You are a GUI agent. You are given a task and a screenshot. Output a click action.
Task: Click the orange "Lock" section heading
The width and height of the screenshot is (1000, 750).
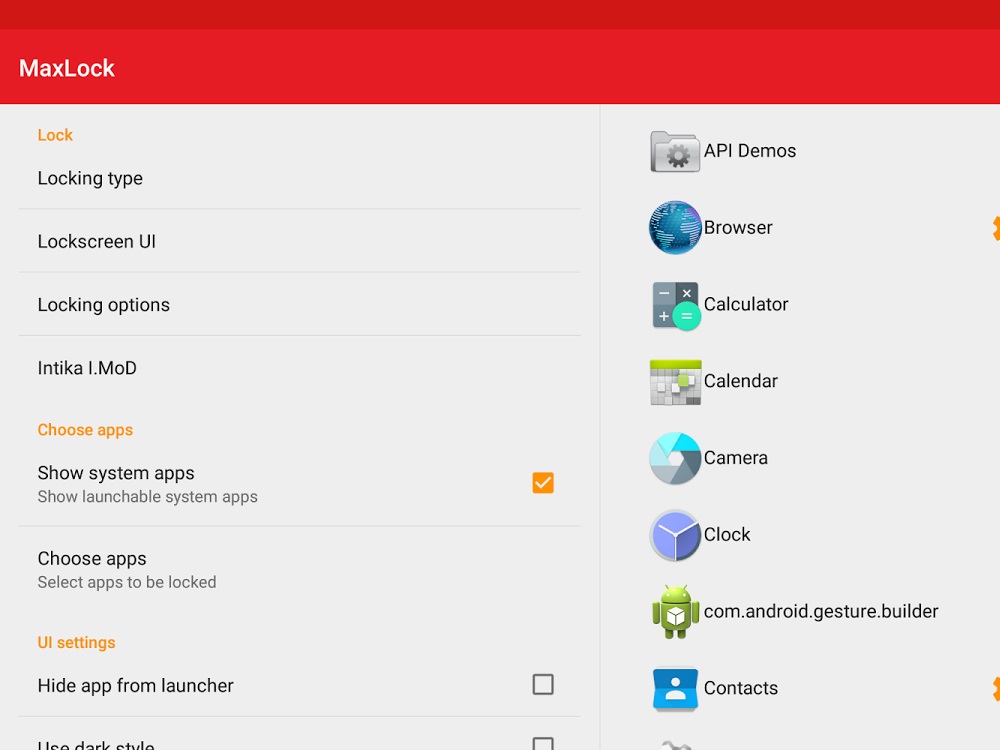(x=55, y=135)
